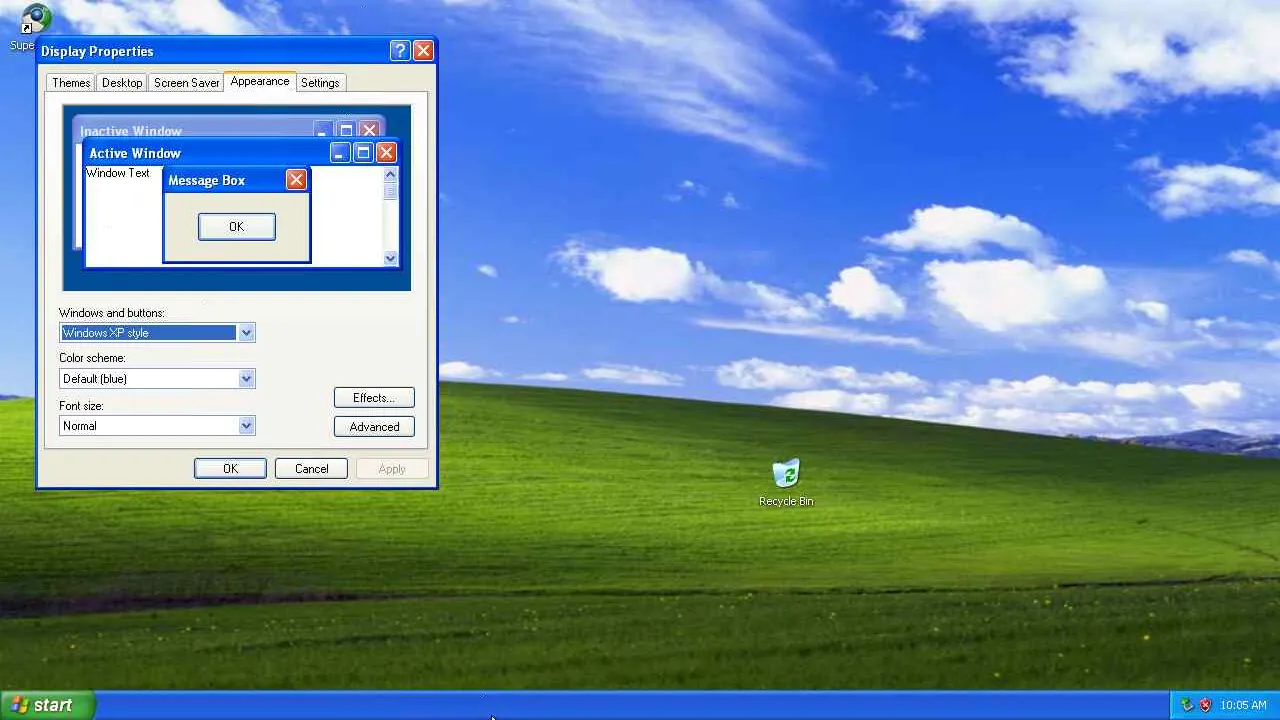1280x720 pixels.
Task: Click the Effects... button
Action: (x=374, y=398)
